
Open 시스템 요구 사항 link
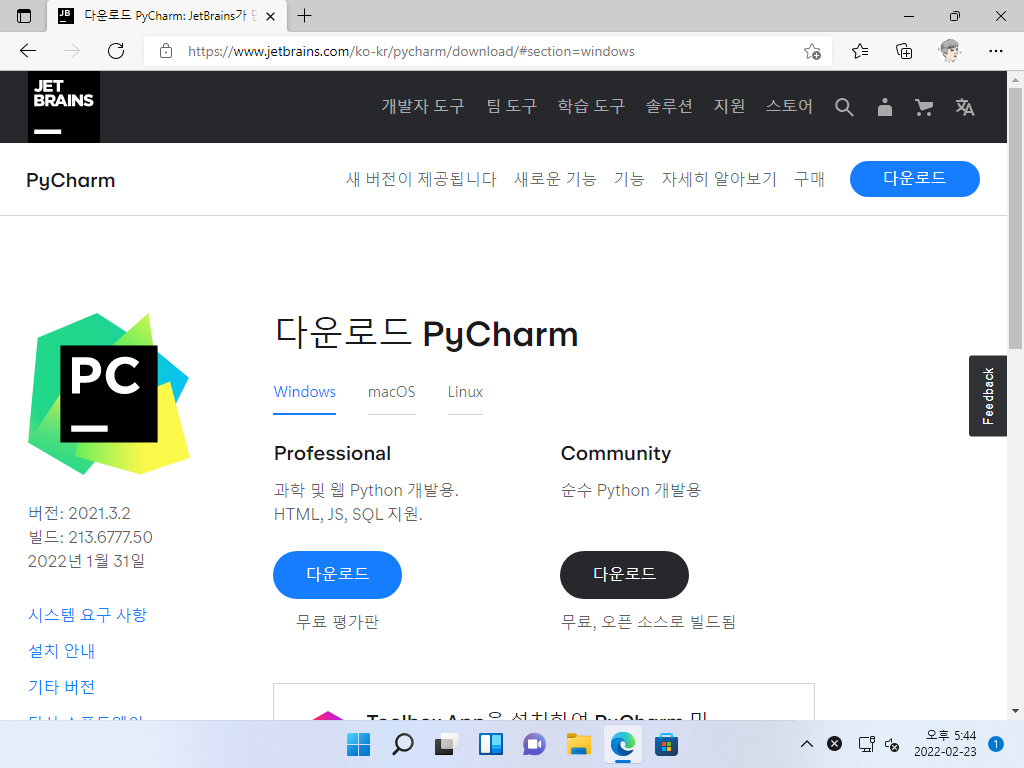pos(88,615)
